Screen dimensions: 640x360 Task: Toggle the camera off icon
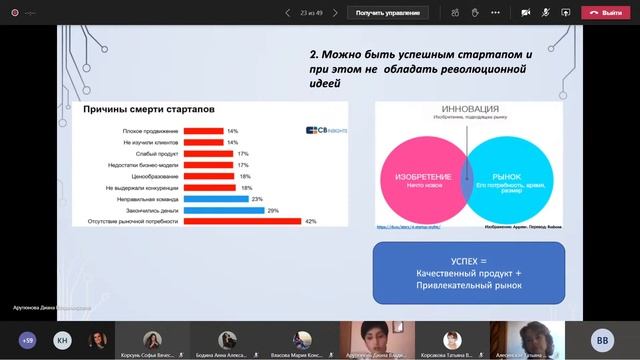tap(526, 13)
